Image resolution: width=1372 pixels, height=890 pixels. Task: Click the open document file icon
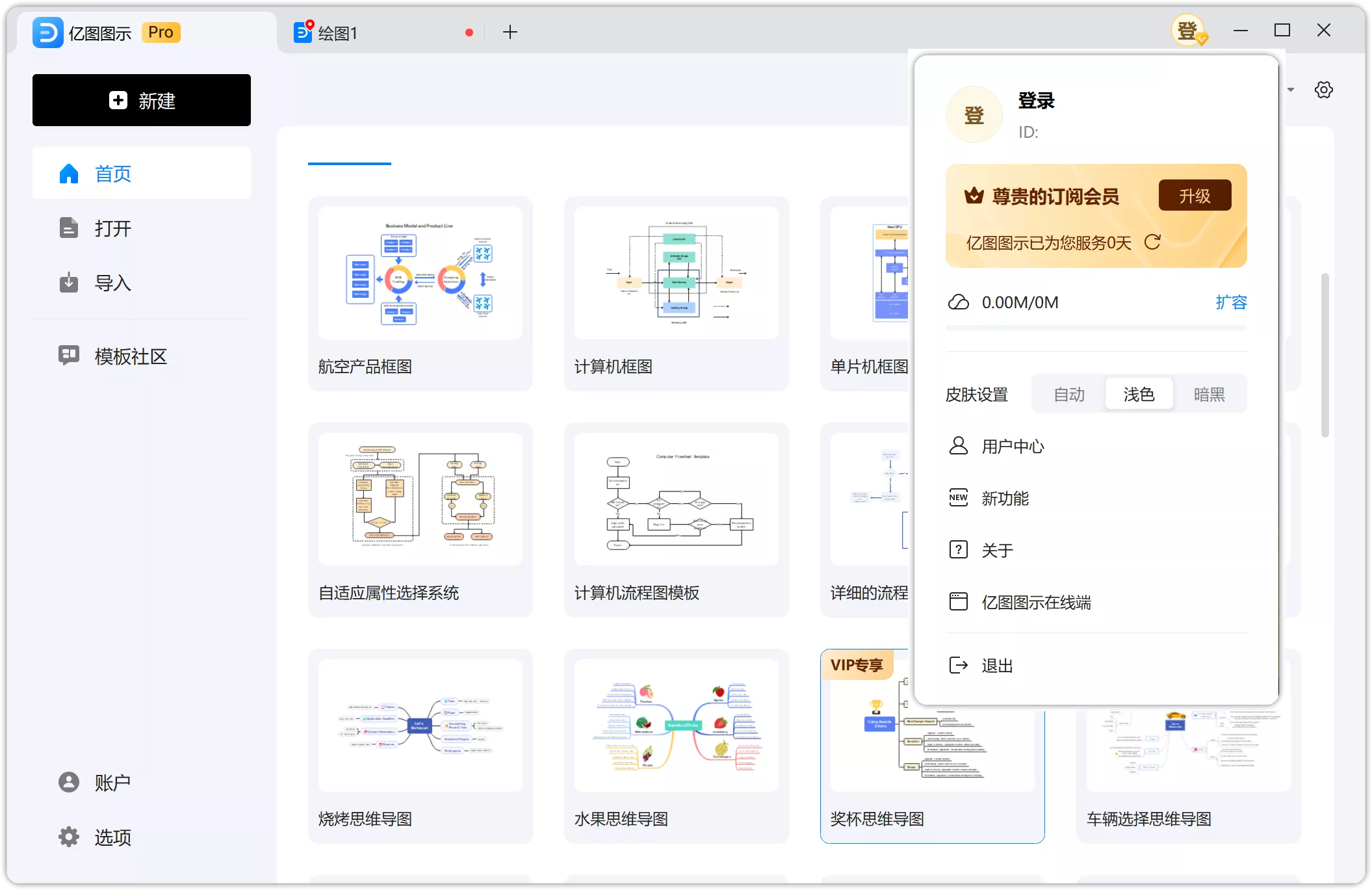coord(68,228)
